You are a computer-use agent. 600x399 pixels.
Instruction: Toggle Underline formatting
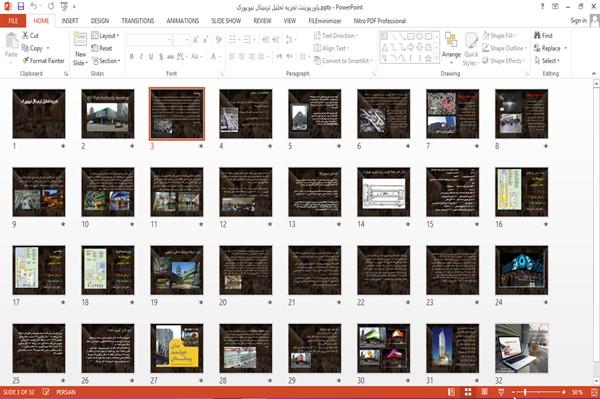click(x=151, y=57)
